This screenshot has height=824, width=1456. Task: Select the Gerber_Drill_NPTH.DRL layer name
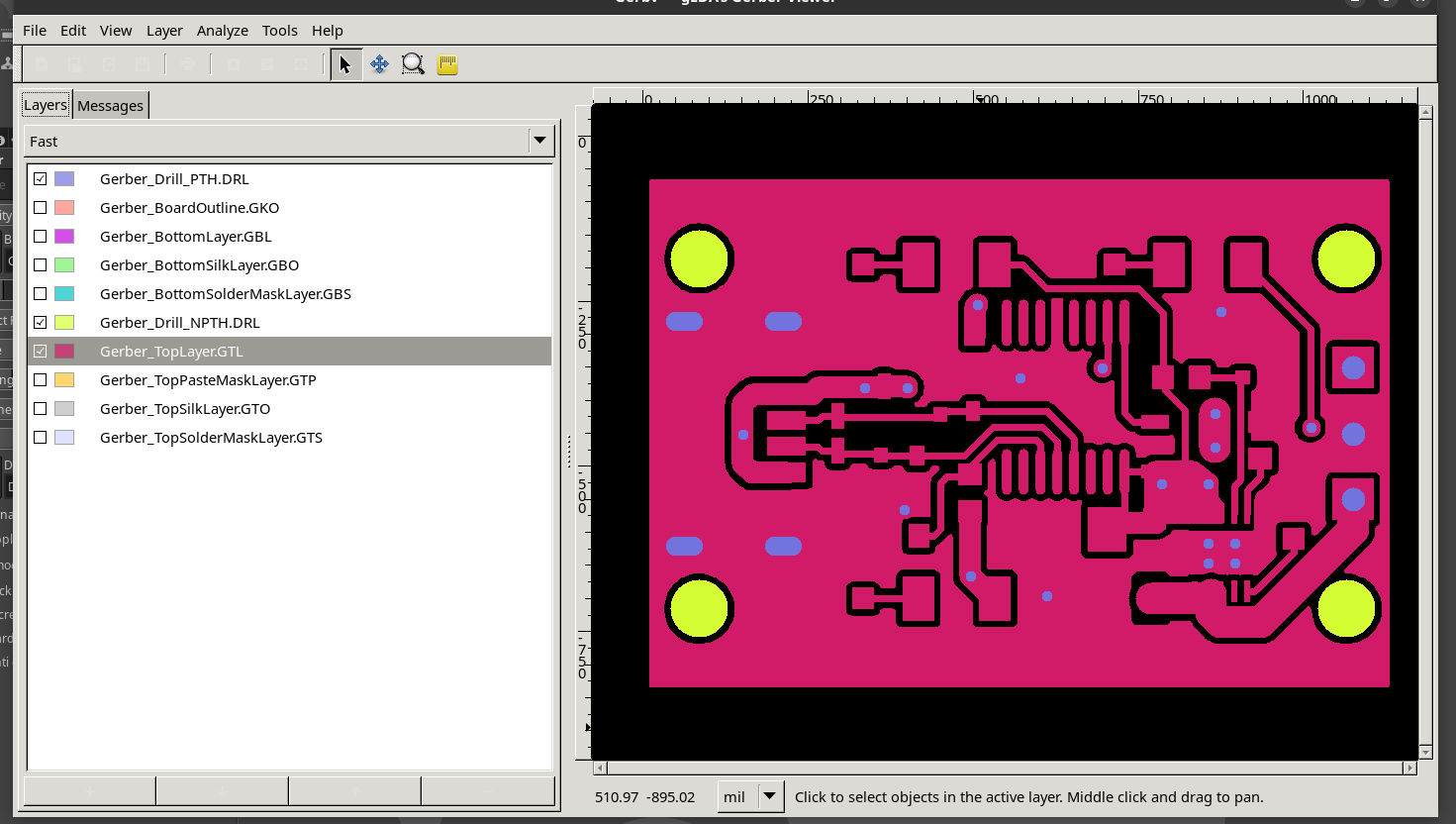(180, 323)
